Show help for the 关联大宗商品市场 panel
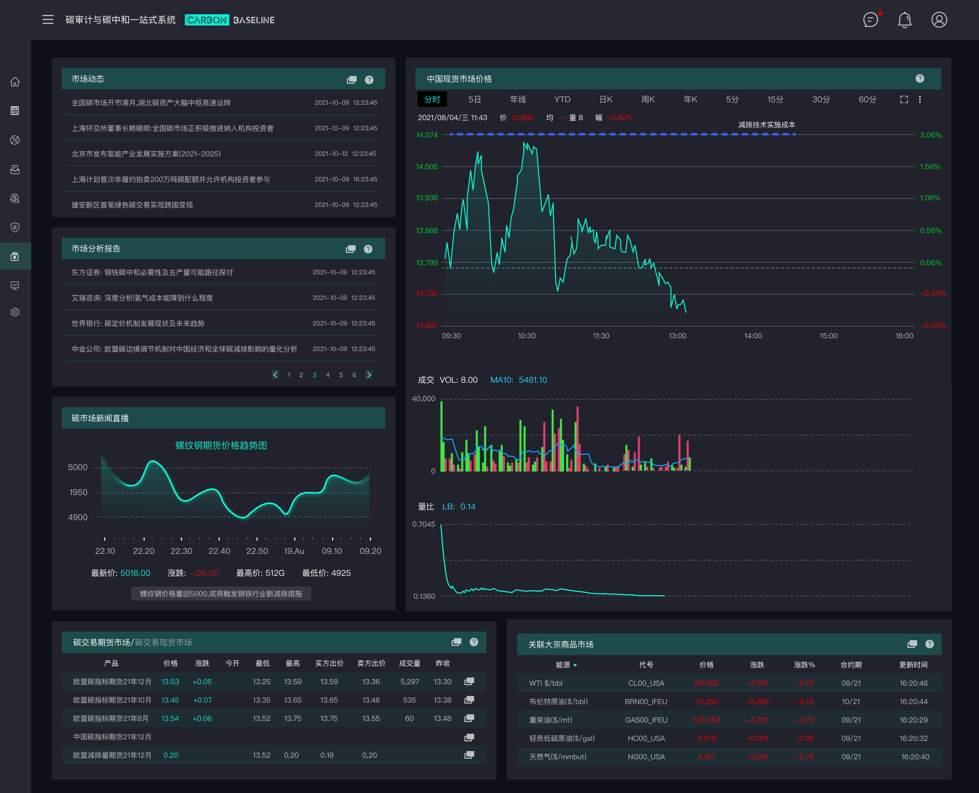The image size is (979, 793). pyautogui.click(x=930, y=644)
